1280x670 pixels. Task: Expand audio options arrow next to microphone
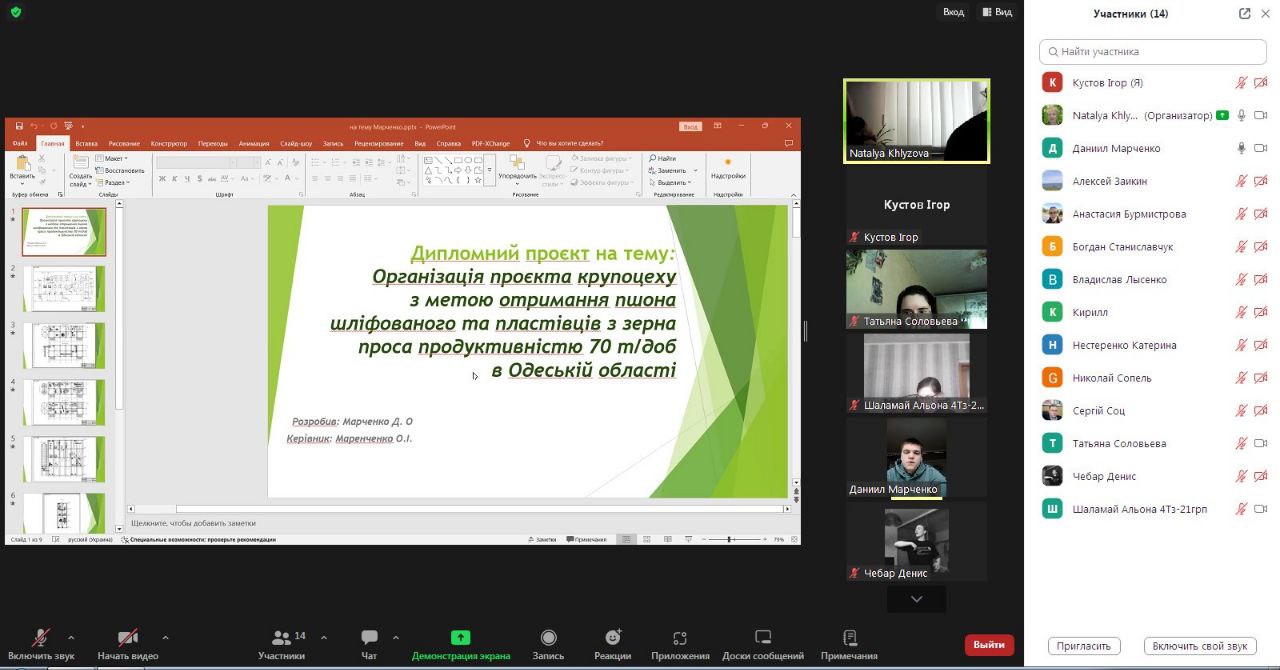[71, 637]
